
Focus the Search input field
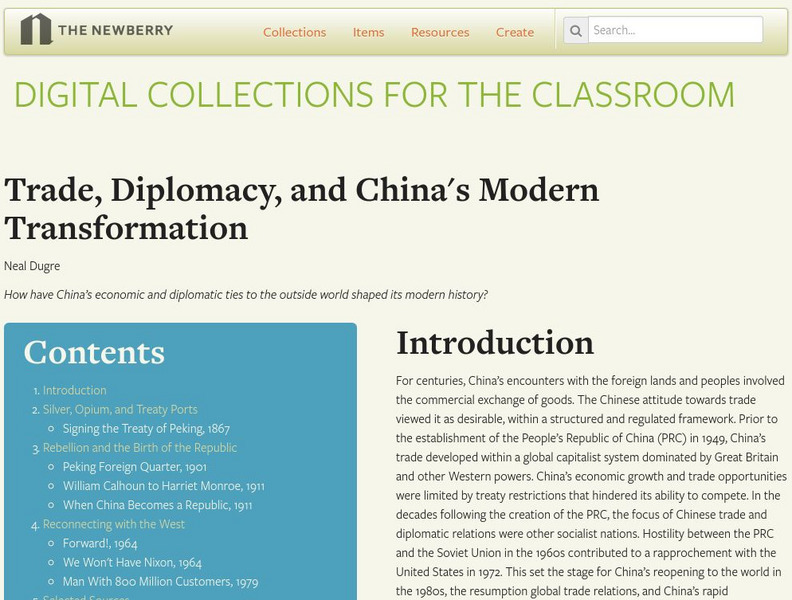point(675,30)
